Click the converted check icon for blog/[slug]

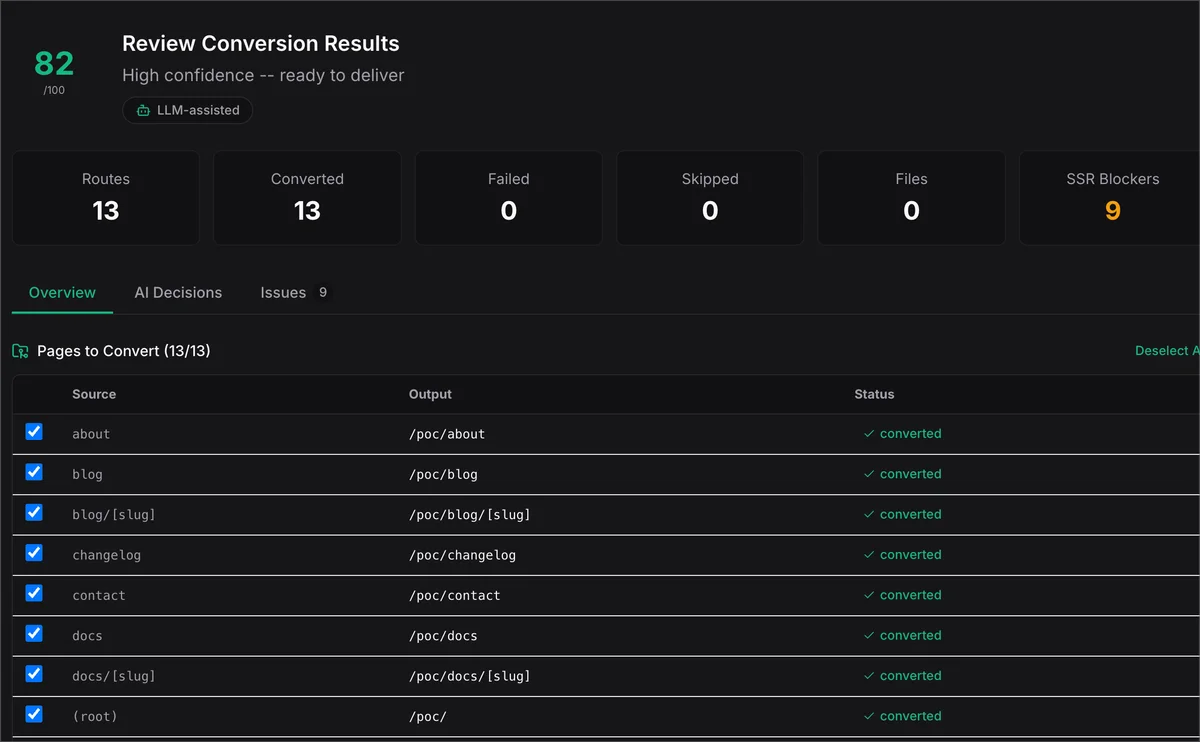click(869, 514)
